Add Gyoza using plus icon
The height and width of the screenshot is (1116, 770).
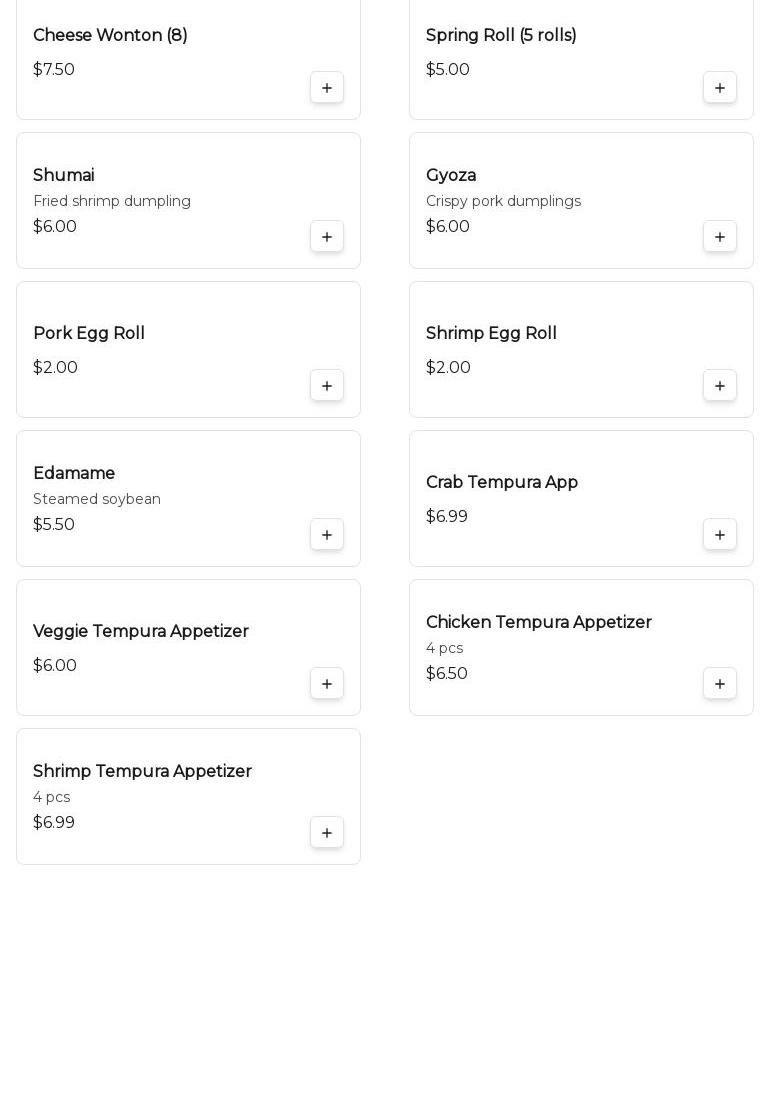pos(720,237)
